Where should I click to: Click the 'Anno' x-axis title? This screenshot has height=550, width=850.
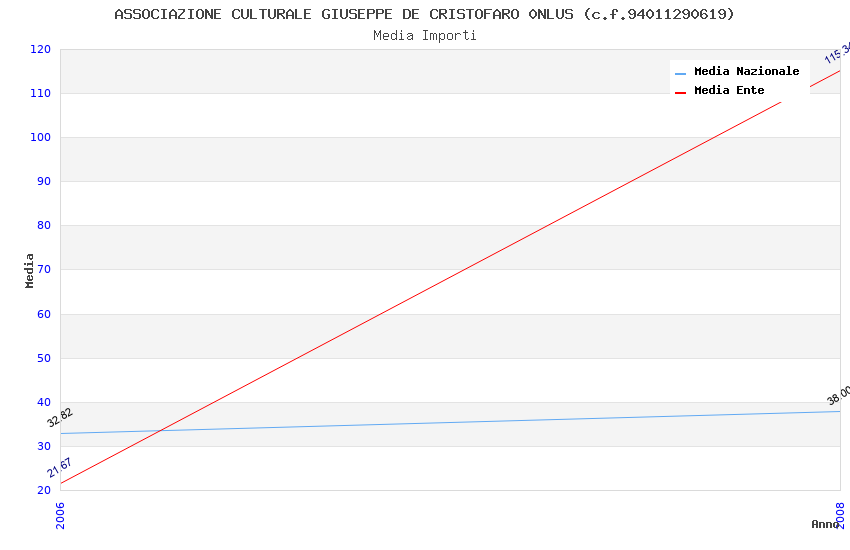(825, 524)
